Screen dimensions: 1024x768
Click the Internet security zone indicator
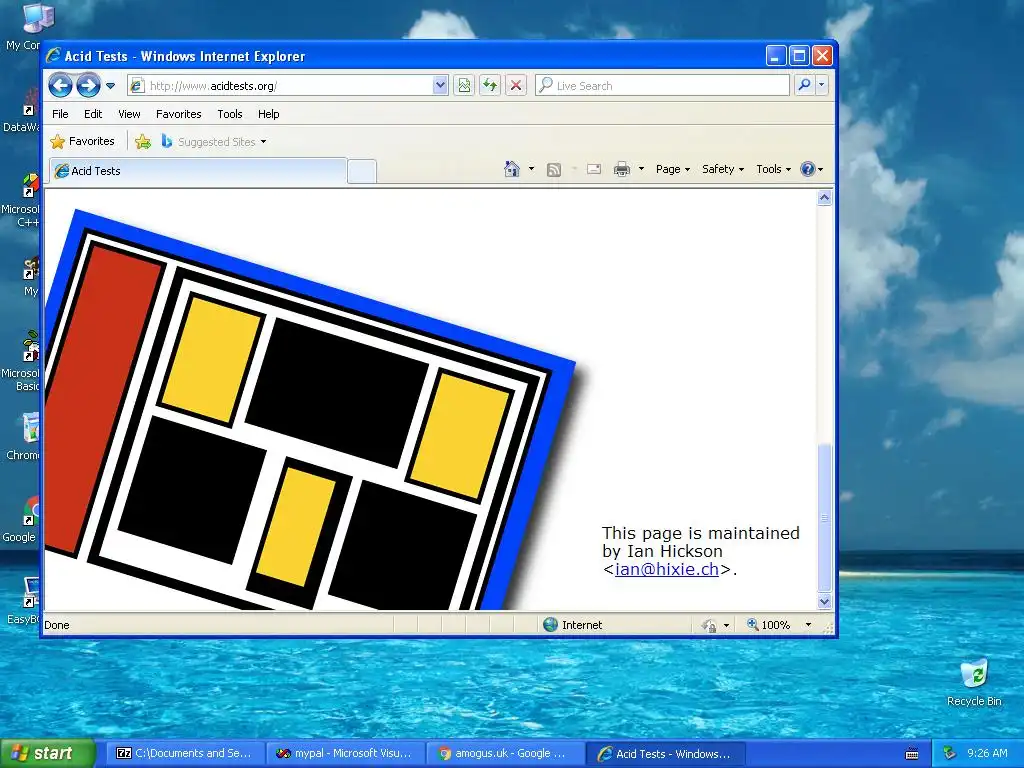coord(573,625)
